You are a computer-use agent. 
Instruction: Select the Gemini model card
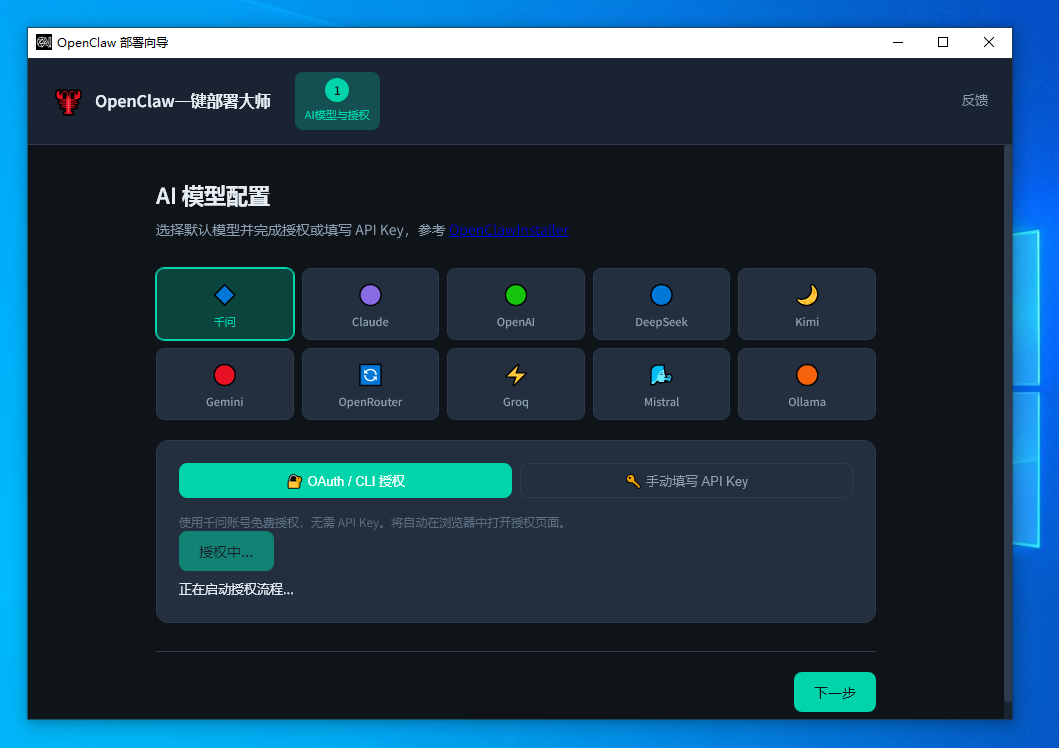tap(225, 384)
